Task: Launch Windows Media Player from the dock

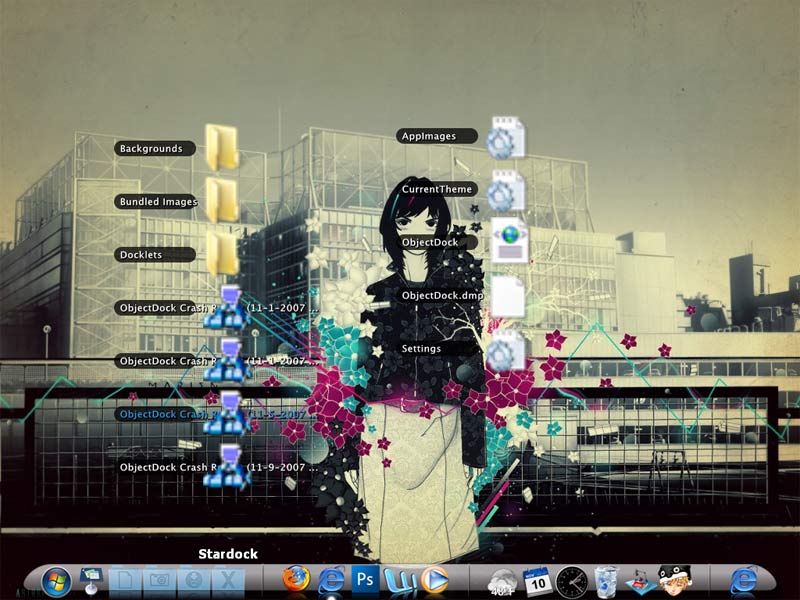Action: pyautogui.click(x=435, y=580)
